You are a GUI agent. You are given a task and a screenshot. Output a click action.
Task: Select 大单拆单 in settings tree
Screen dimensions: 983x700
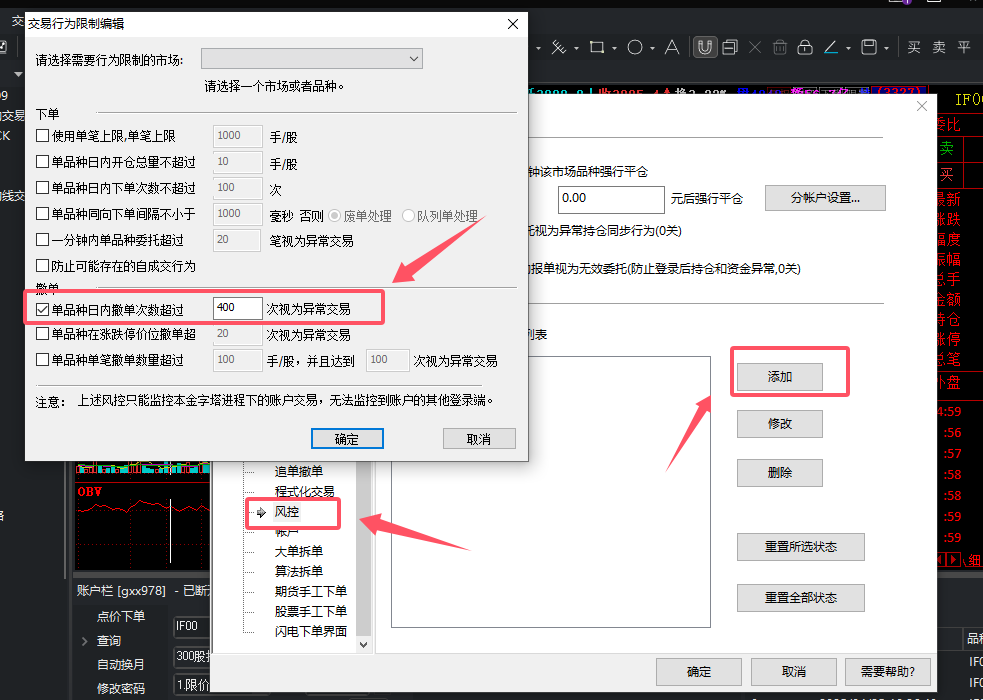point(298,551)
